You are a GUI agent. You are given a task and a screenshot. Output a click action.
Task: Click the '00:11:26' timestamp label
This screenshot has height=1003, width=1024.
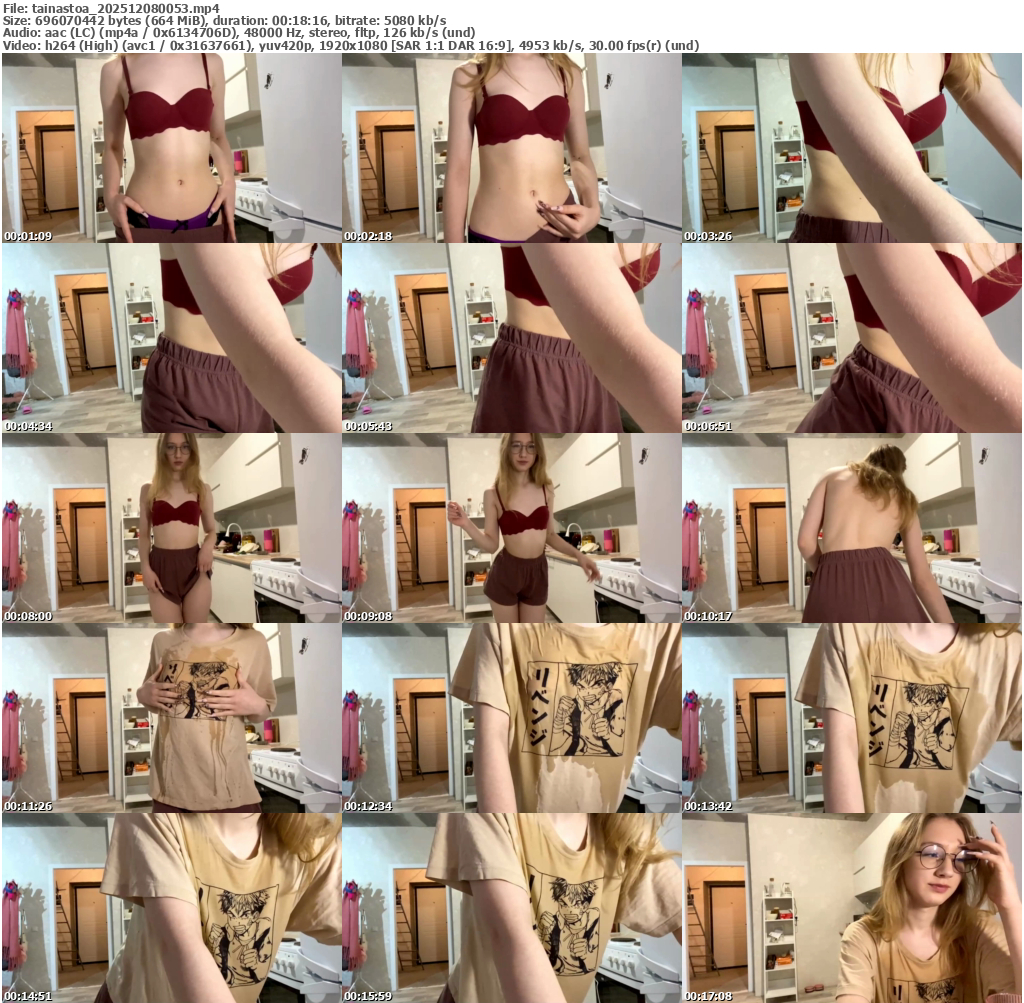tap(27, 806)
